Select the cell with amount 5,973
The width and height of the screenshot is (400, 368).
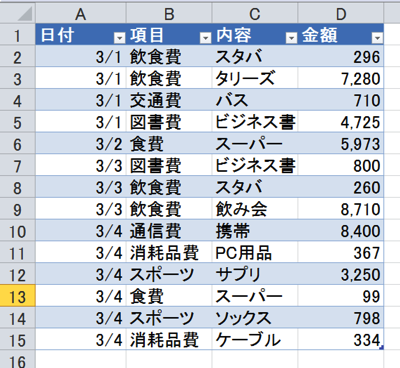coord(341,144)
